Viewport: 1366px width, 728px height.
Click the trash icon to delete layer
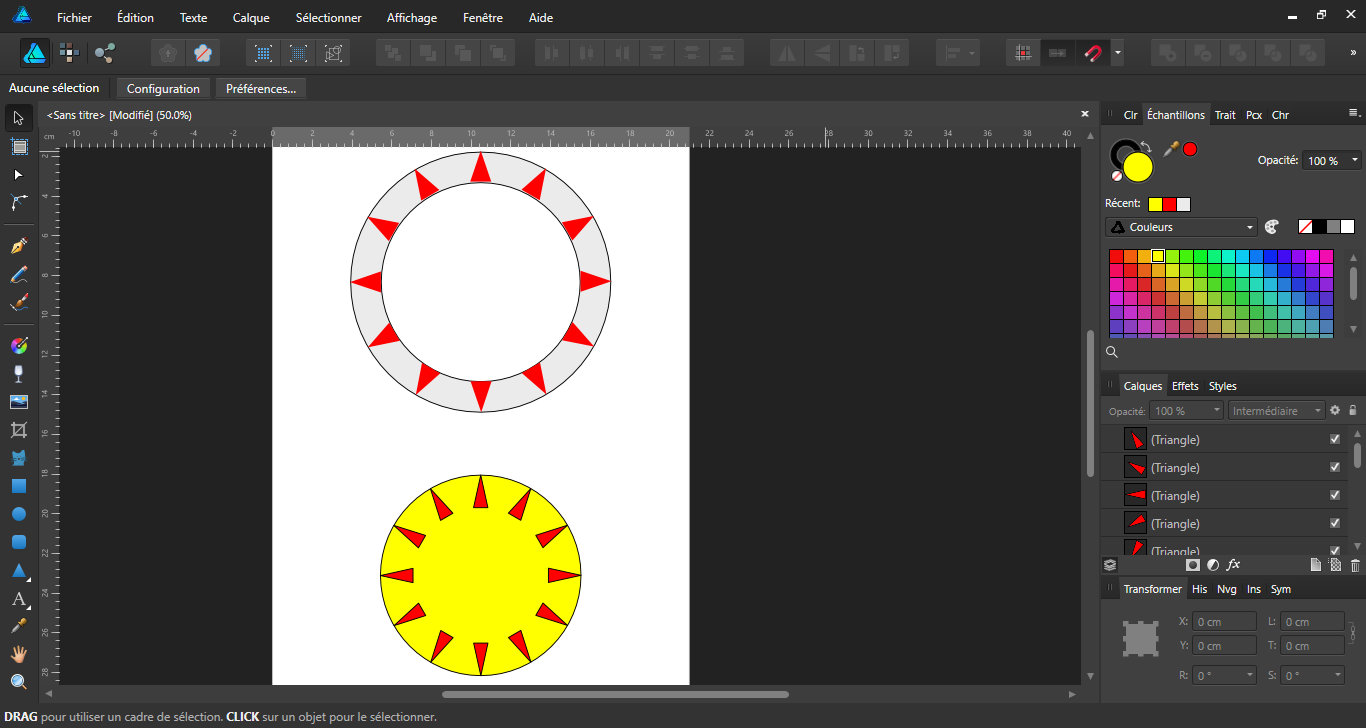pos(1355,565)
